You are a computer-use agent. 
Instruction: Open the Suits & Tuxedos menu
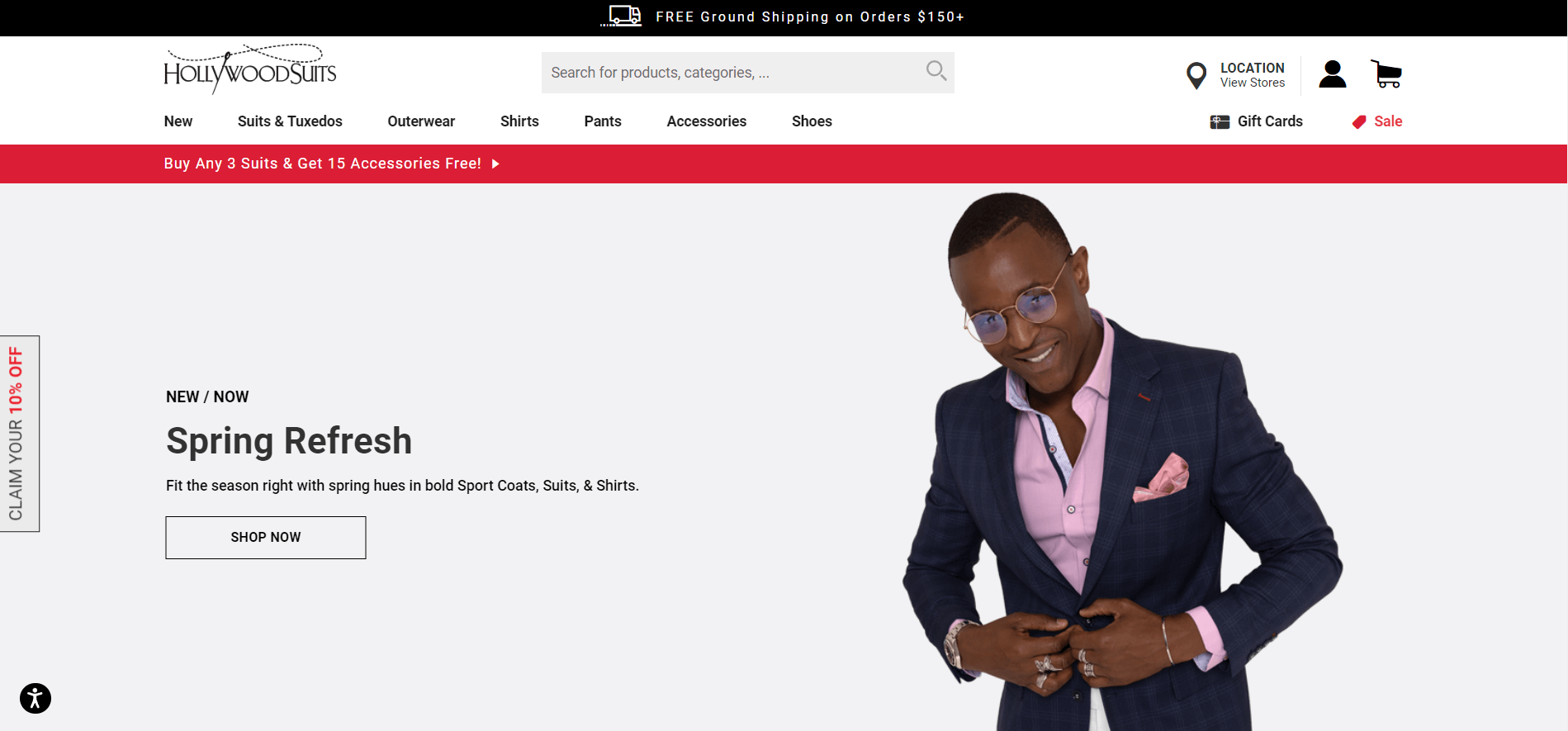pyautogui.click(x=290, y=121)
